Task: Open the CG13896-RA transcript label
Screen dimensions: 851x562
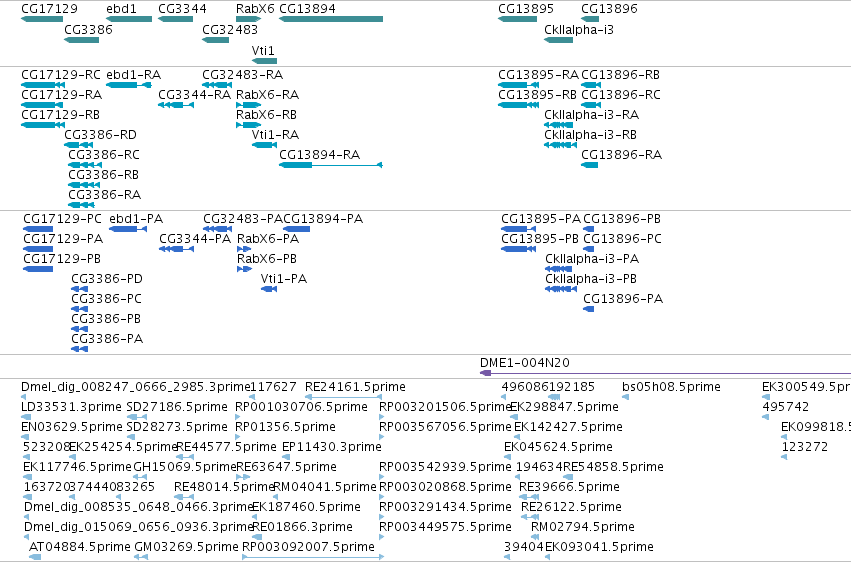Action: (621, 155)
